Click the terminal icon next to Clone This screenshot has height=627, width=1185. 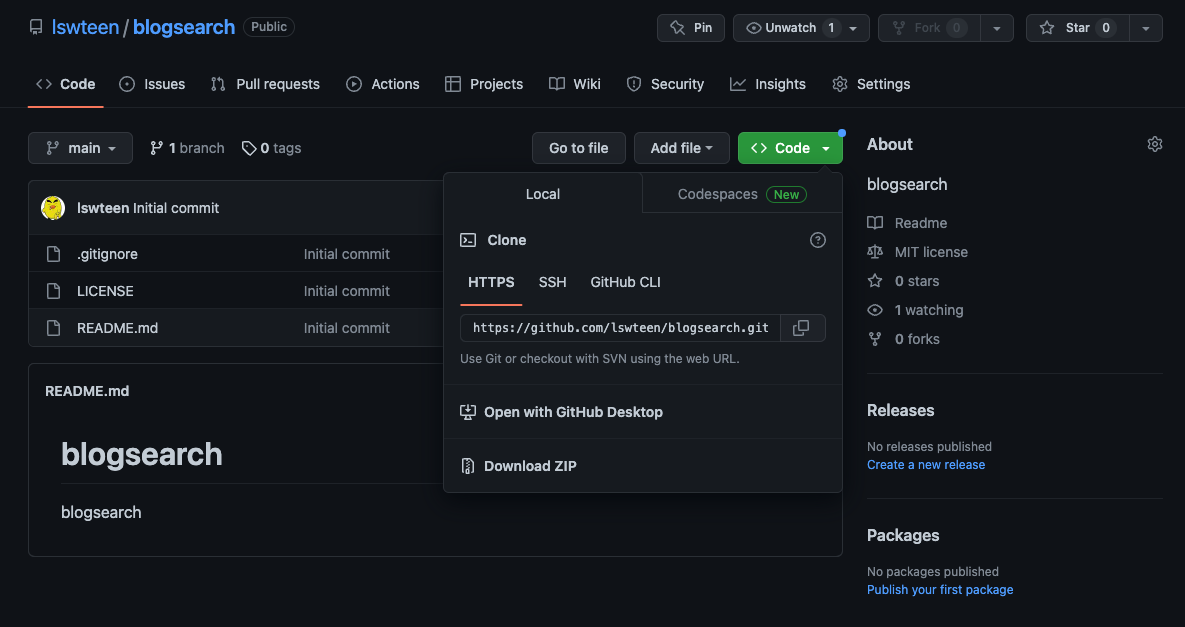tap(468, 240)
